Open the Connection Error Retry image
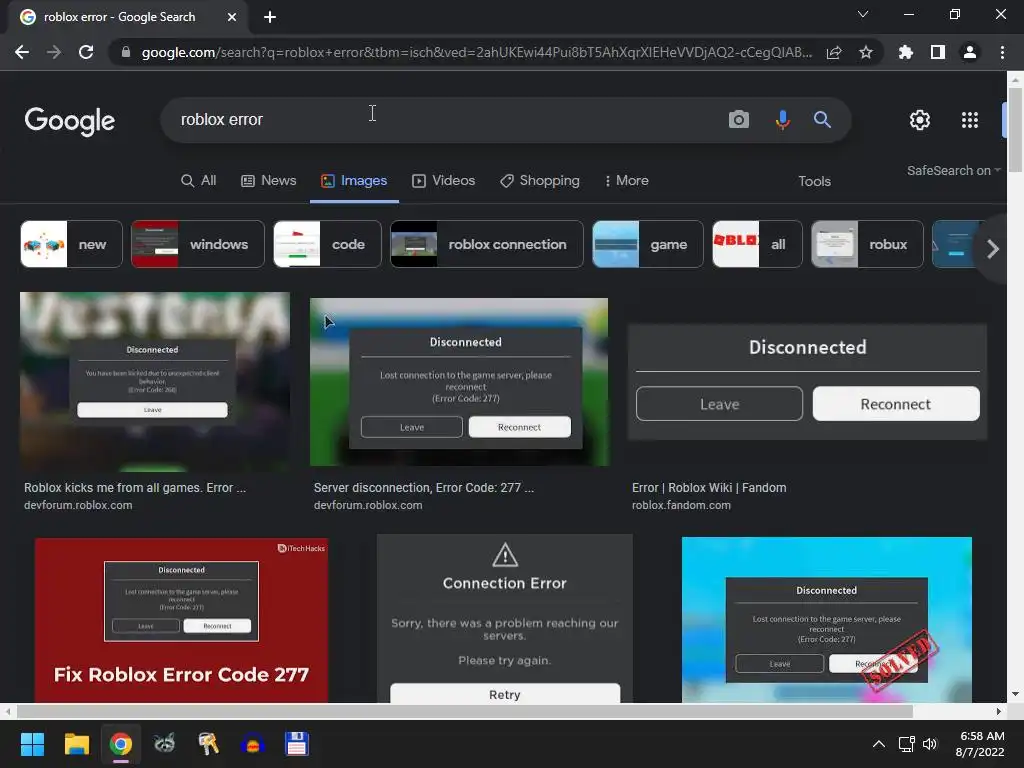This screenshot has height=768, width=1024. coord(505,618)
